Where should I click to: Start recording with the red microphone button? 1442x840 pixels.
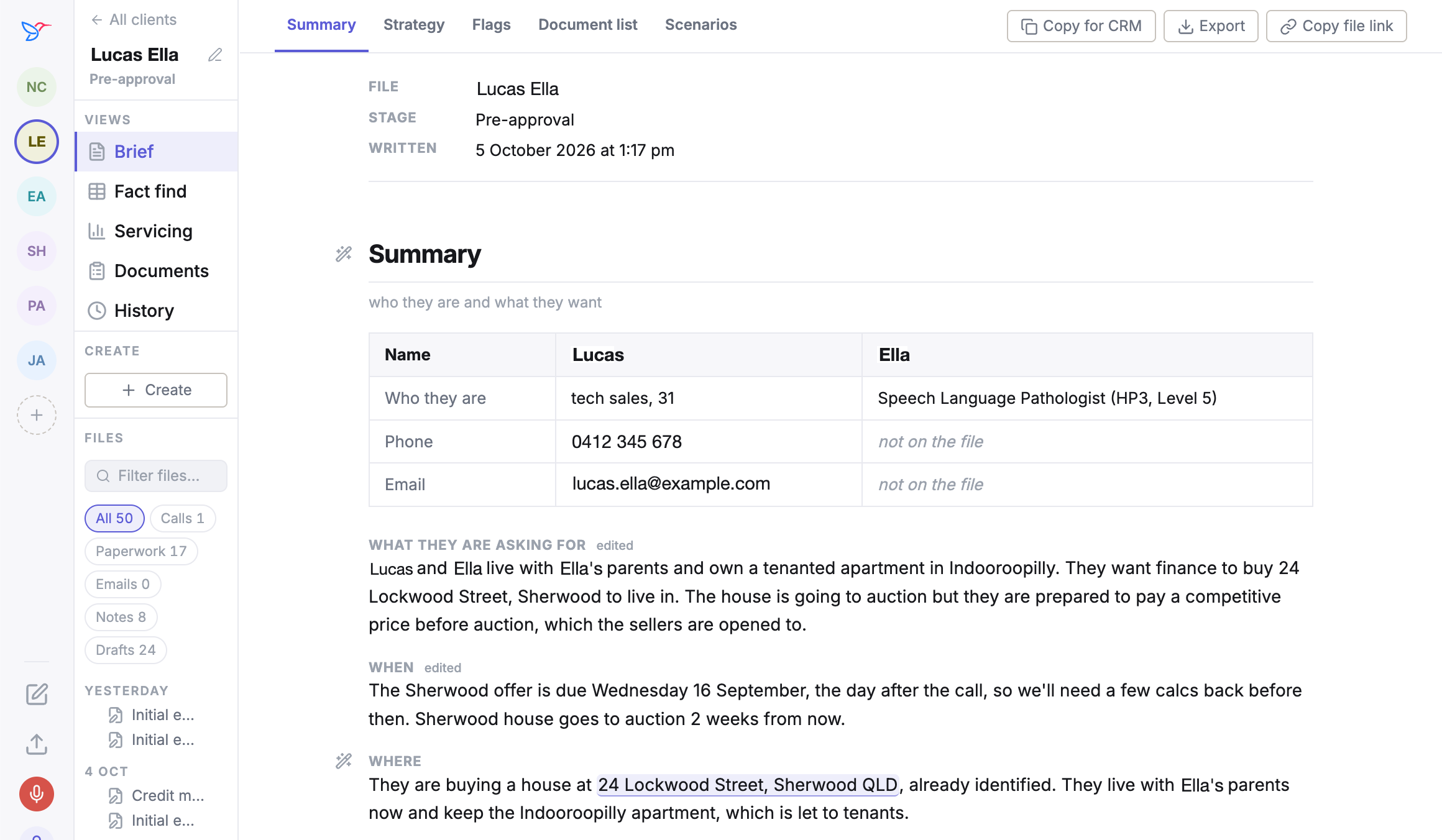coord(37,794)
